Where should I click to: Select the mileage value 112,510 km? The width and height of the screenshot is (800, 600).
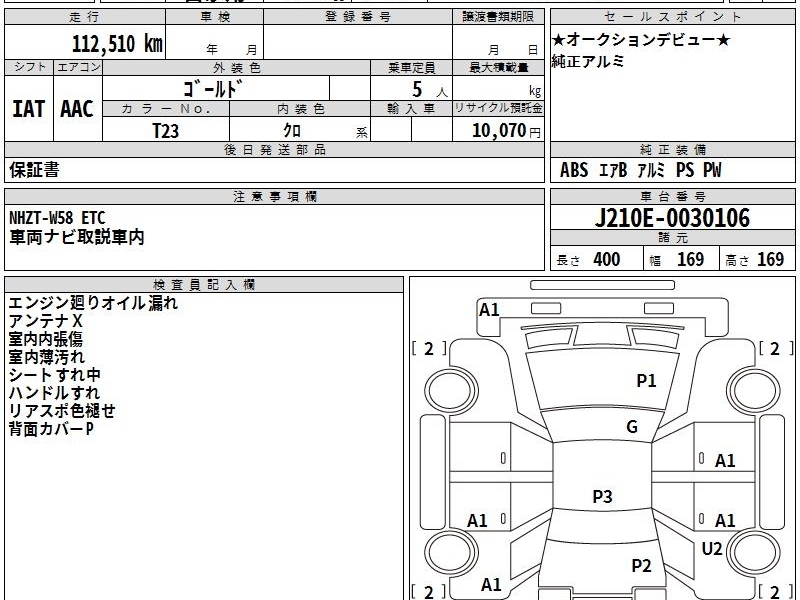117,44
